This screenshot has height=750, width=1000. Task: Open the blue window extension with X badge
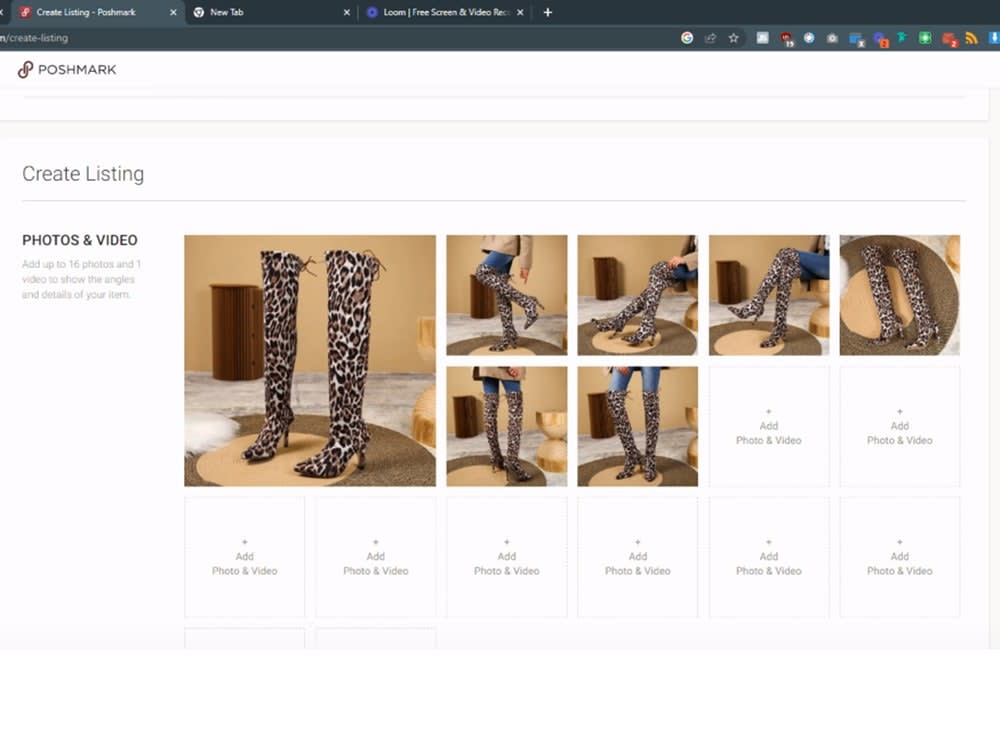[x=857, y=40]
